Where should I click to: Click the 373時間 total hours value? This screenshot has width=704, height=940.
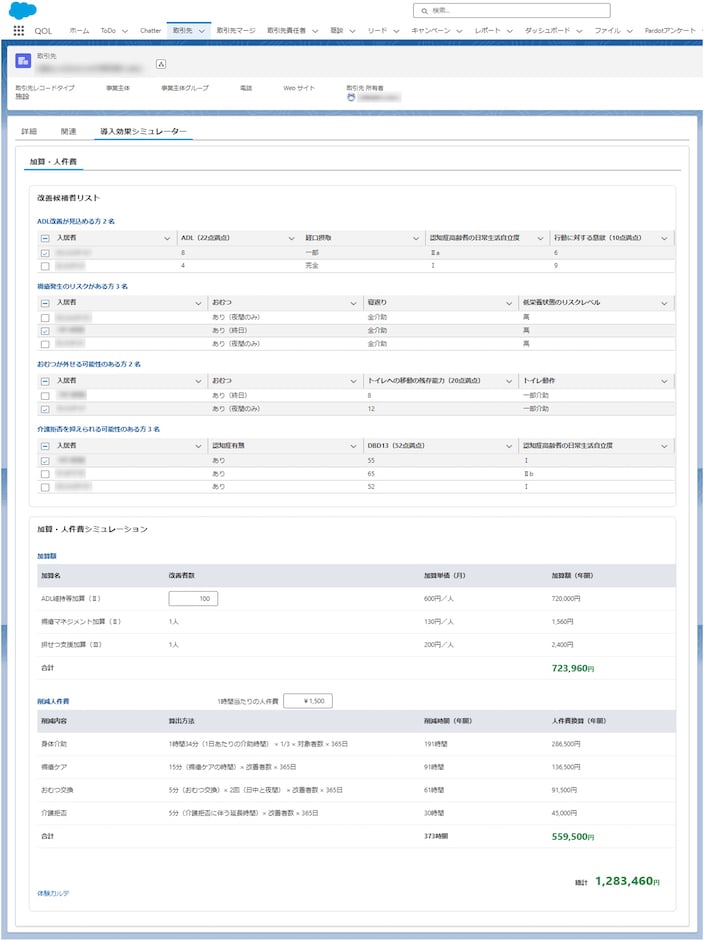point(436,836)
